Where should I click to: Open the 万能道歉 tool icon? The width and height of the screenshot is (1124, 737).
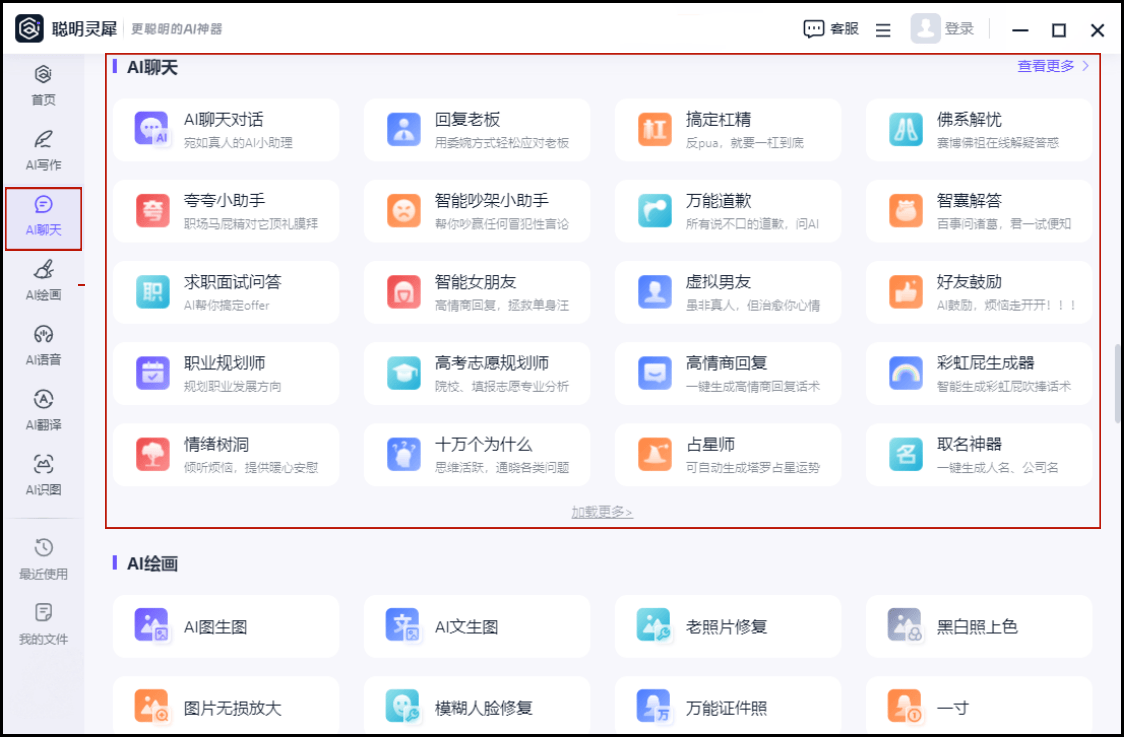(x=654, y=211)
